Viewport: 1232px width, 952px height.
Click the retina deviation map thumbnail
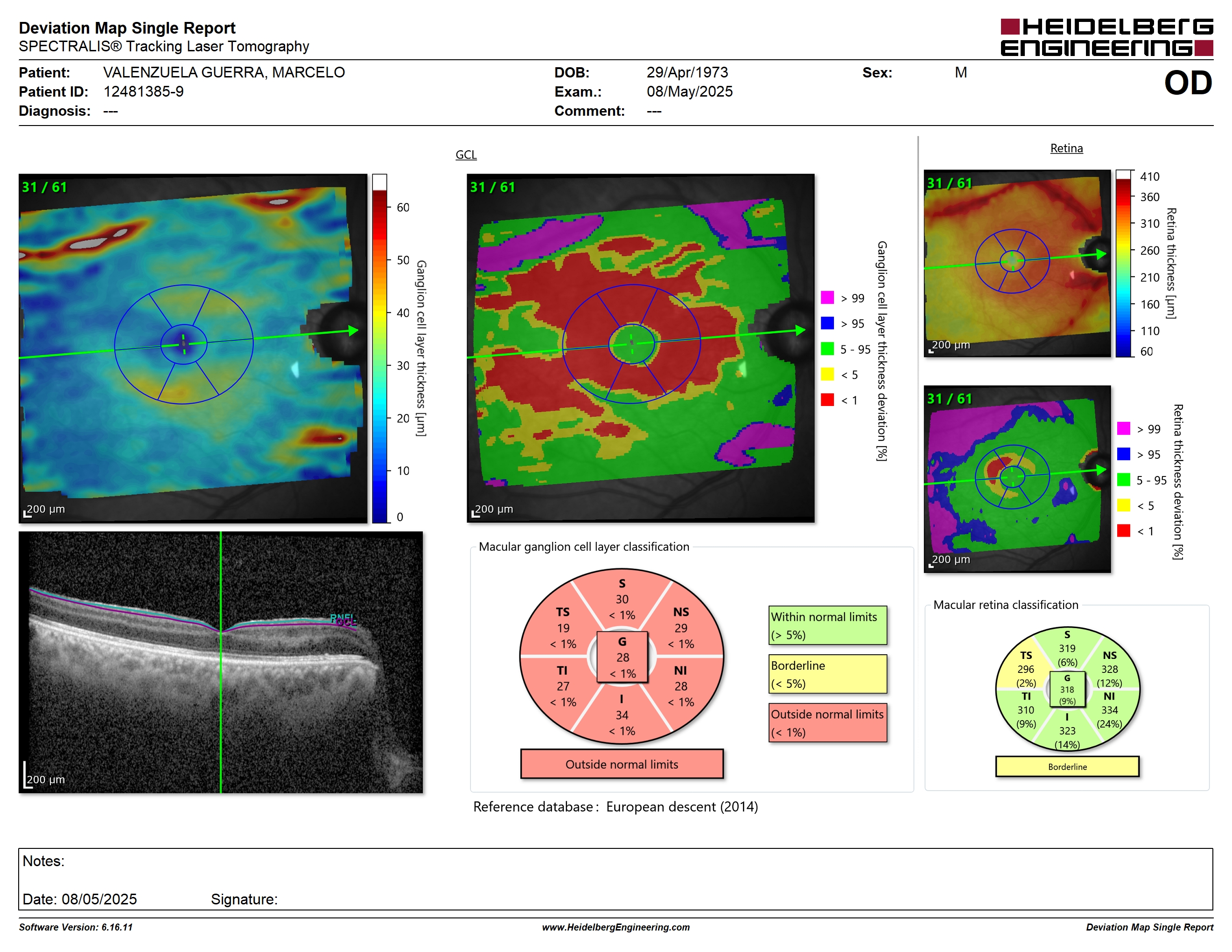[x=1017, y=479]
